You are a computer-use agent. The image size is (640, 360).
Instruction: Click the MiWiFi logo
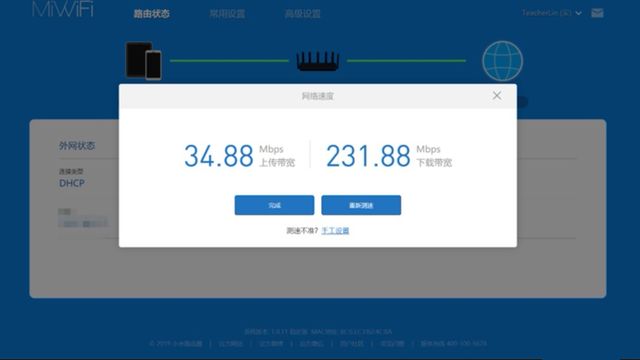click(x=63, y=9)
